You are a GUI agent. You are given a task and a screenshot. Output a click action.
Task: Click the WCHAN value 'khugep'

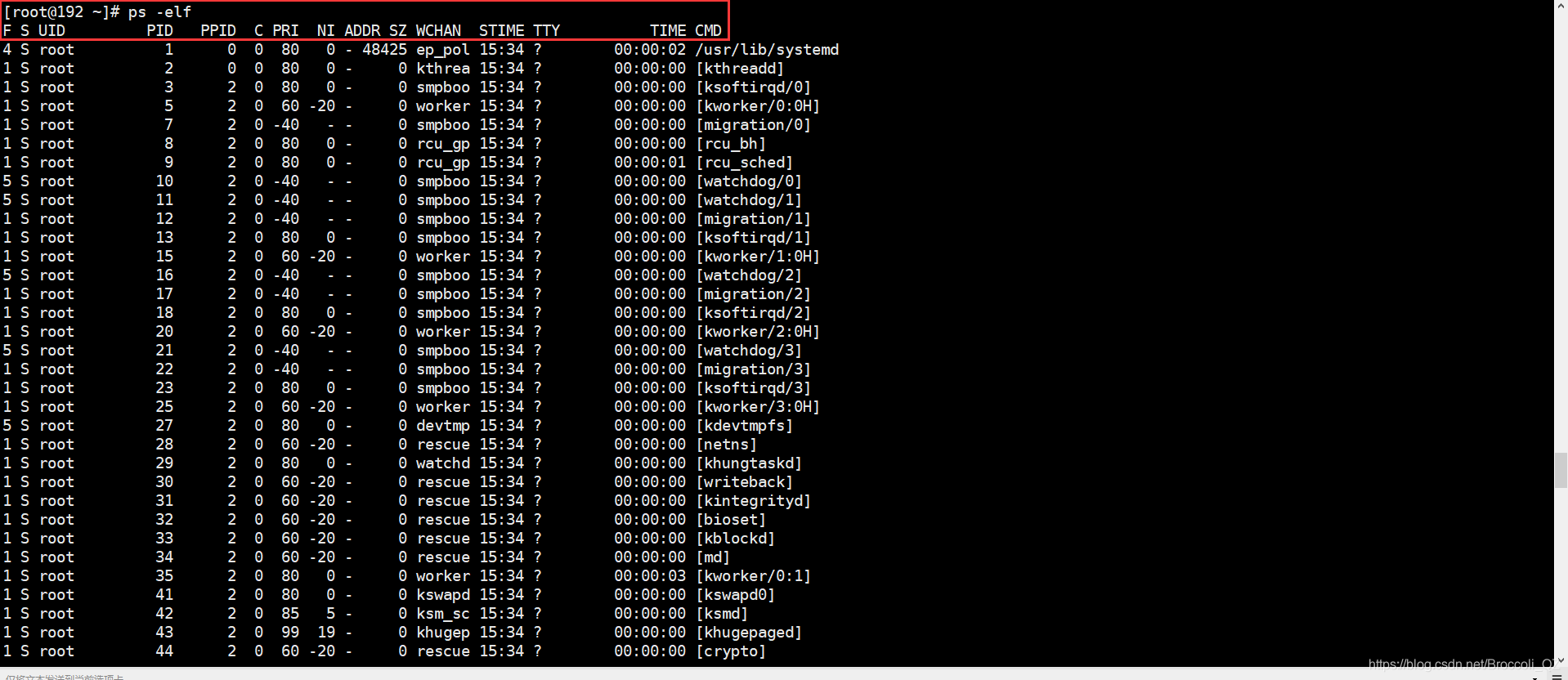click(x=443, y=633)
